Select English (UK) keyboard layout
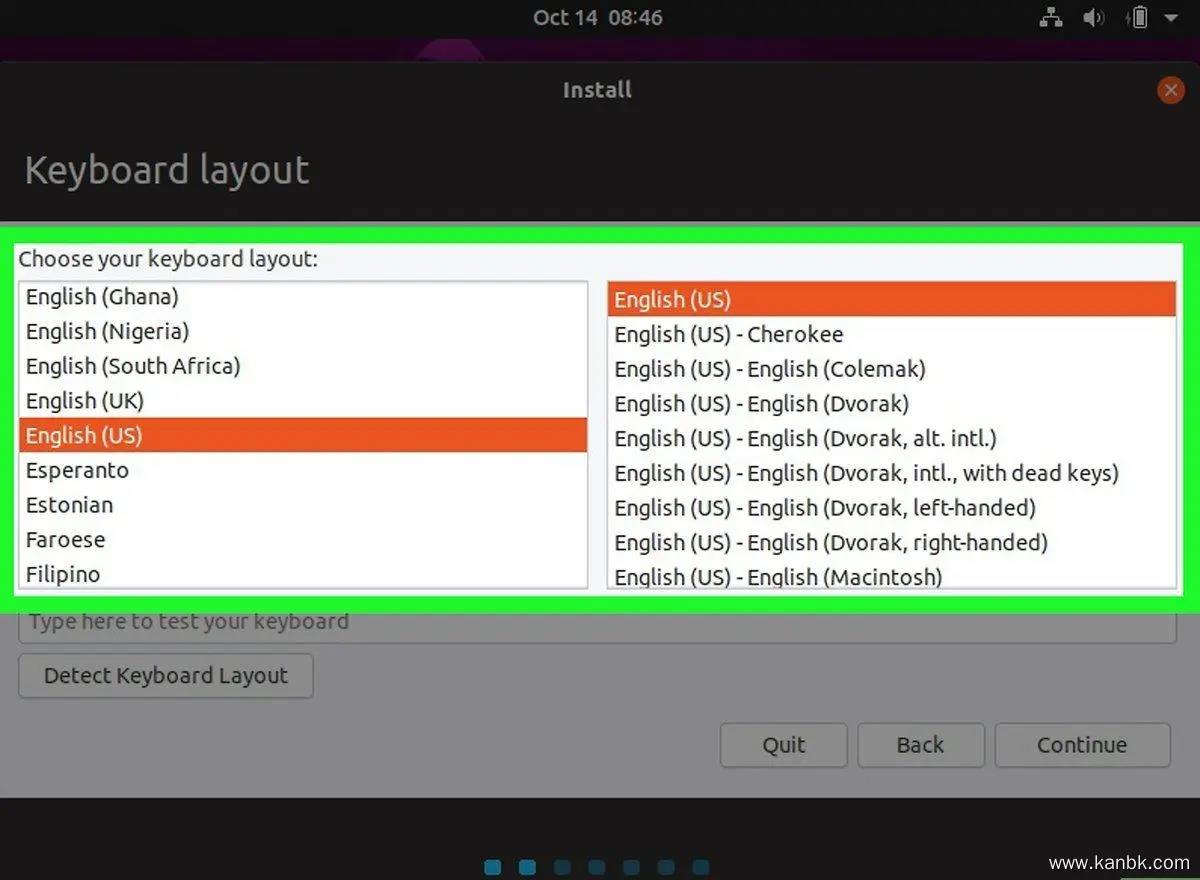1200x880 pixels. tap(85, 401)
